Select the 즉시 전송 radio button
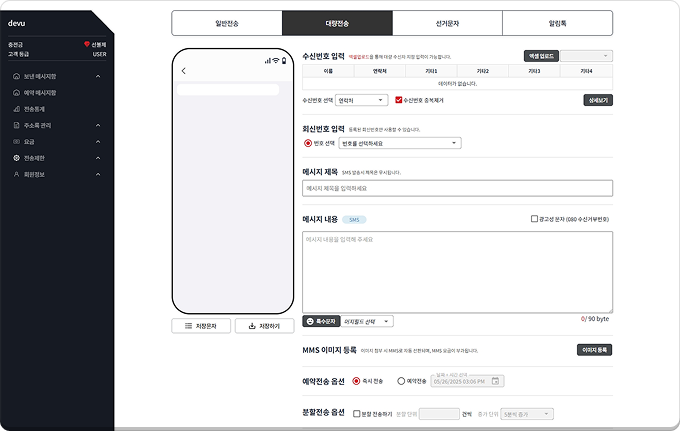Screen dimensions: 680x431 [356, 381]
